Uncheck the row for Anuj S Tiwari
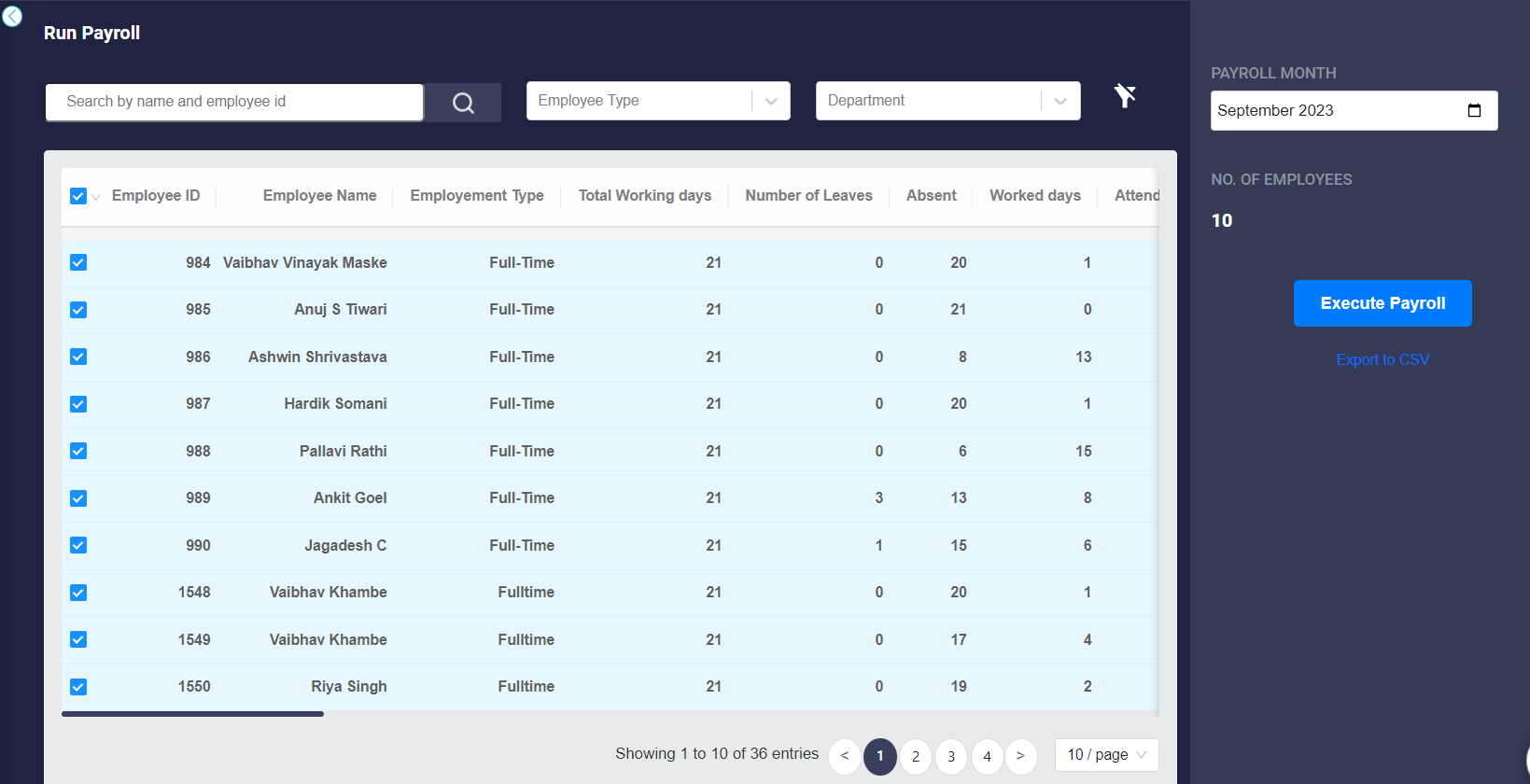Image resolution: width=1530 pixels, height=784 pixels. pos(78,310)
